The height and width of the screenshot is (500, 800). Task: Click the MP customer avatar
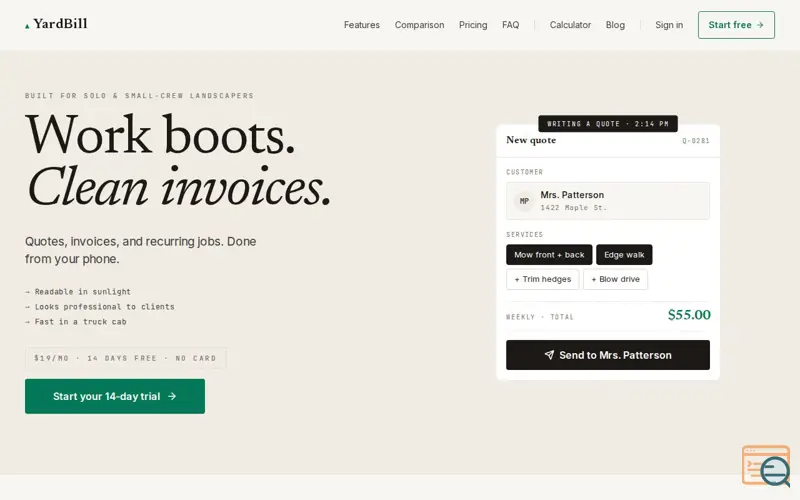tap(524, 201)
